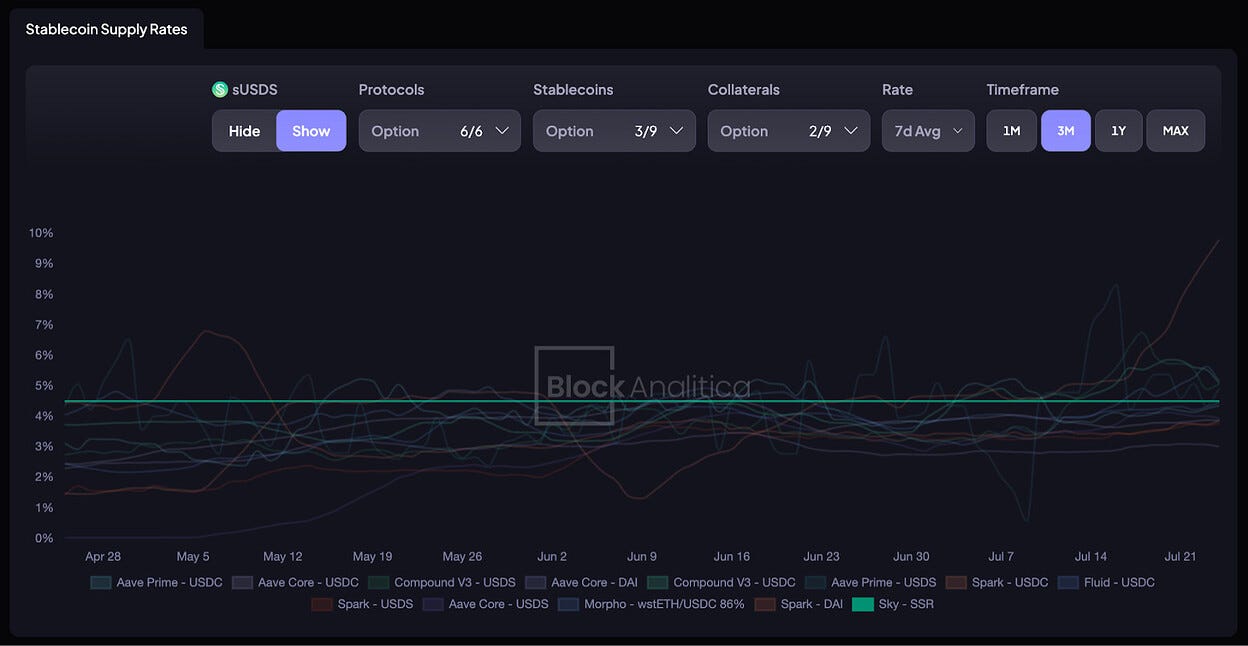The image size is (1248, 646).
Task: Click the 10% y-axis label
Action: [x=41, y=233]
